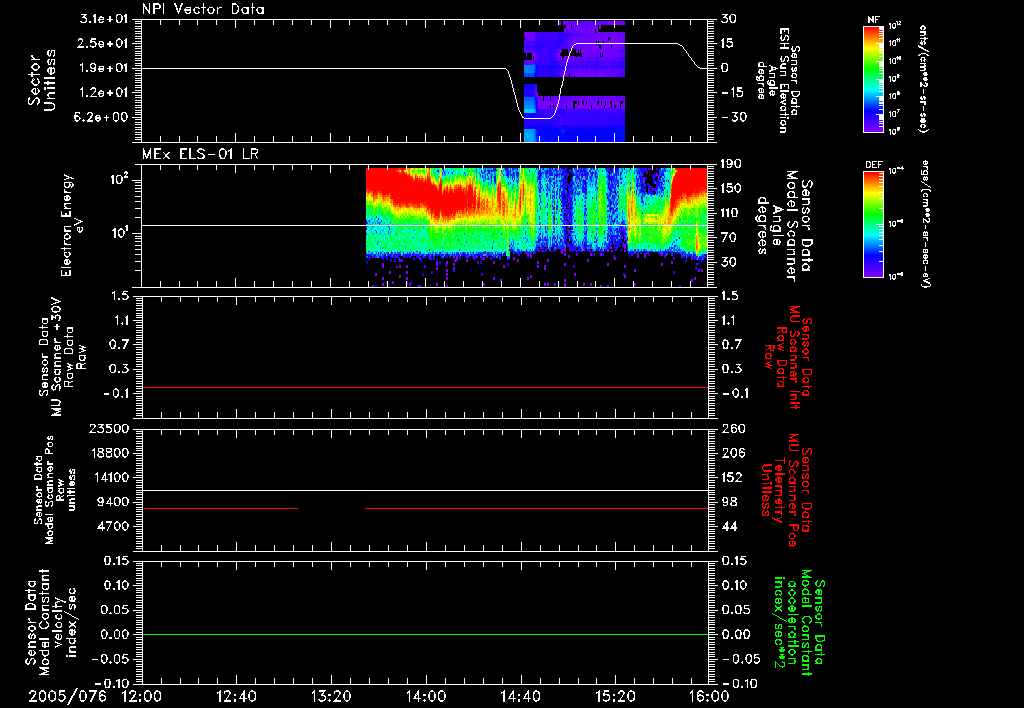
Task: Click the "152" telemetry tick label
Action: [x=732, y=477]
